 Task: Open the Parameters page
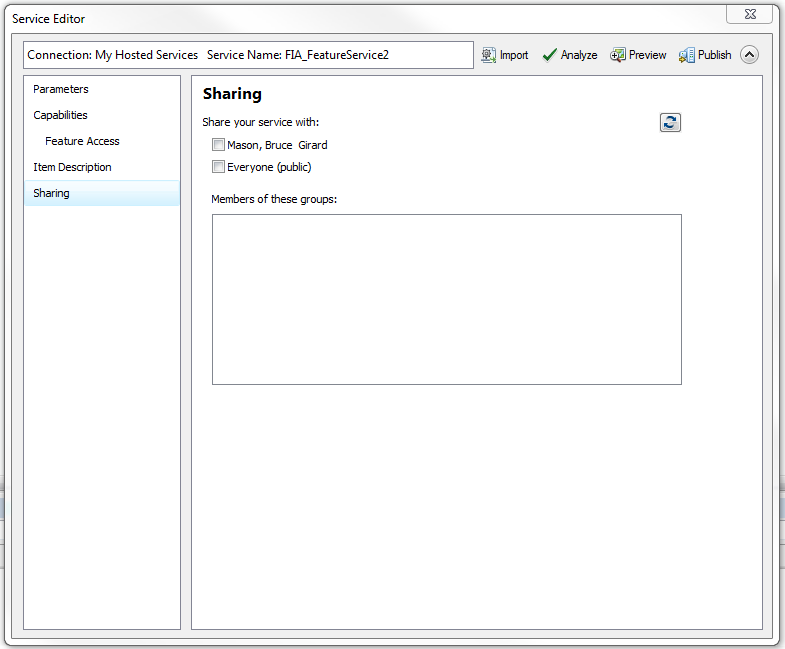[x=61, y=89]
